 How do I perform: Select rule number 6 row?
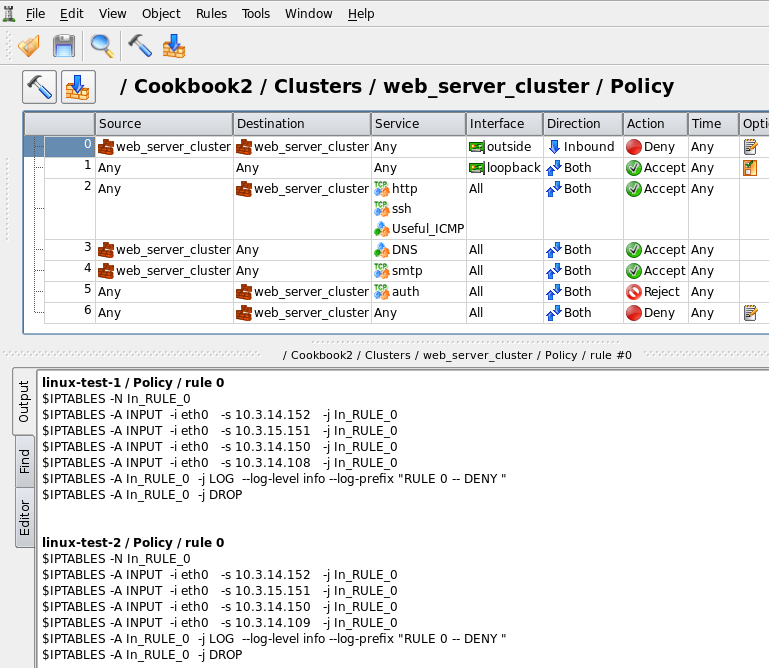[x=69, y=313]
